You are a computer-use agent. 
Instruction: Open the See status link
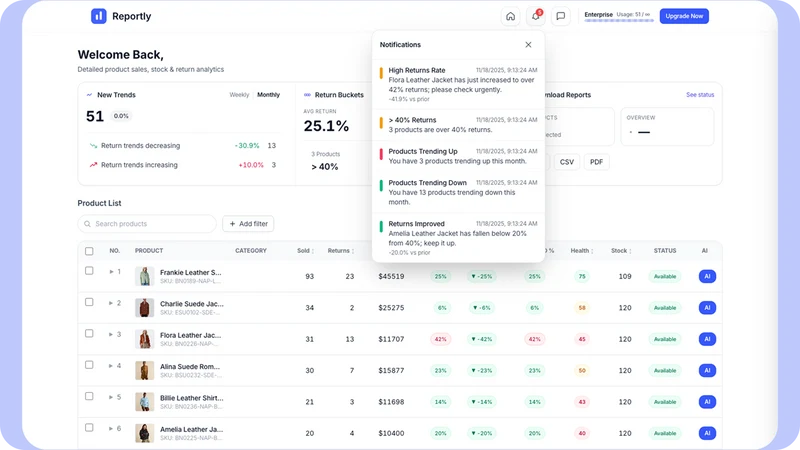[x=700, y=95]
